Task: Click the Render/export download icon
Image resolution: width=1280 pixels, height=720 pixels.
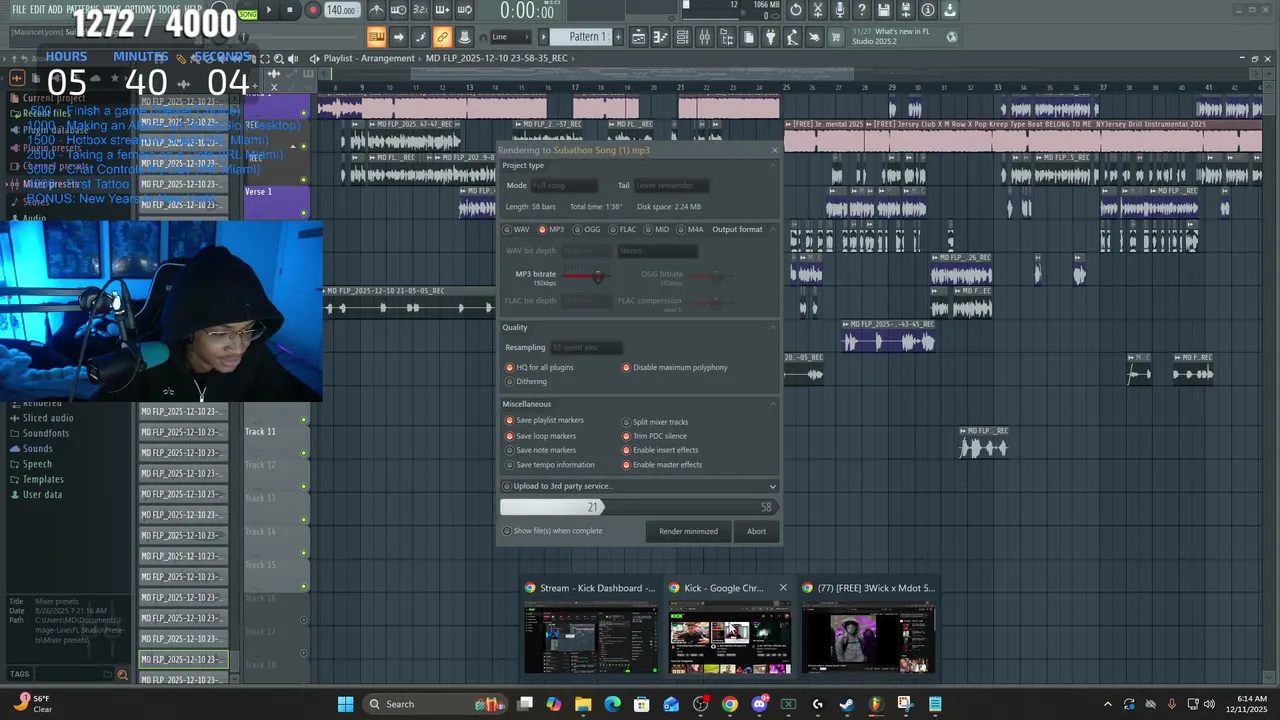Action: tap(949, 10)
